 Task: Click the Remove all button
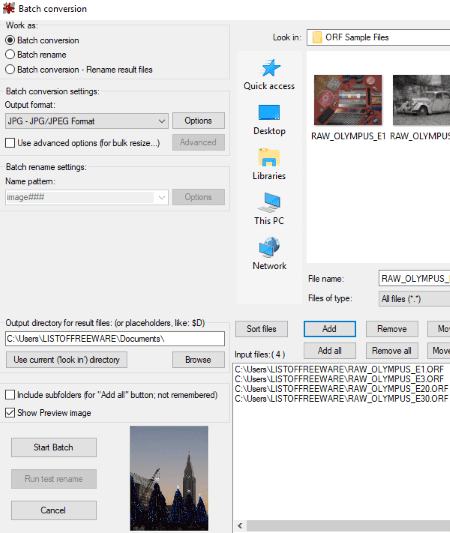point(392,350)
